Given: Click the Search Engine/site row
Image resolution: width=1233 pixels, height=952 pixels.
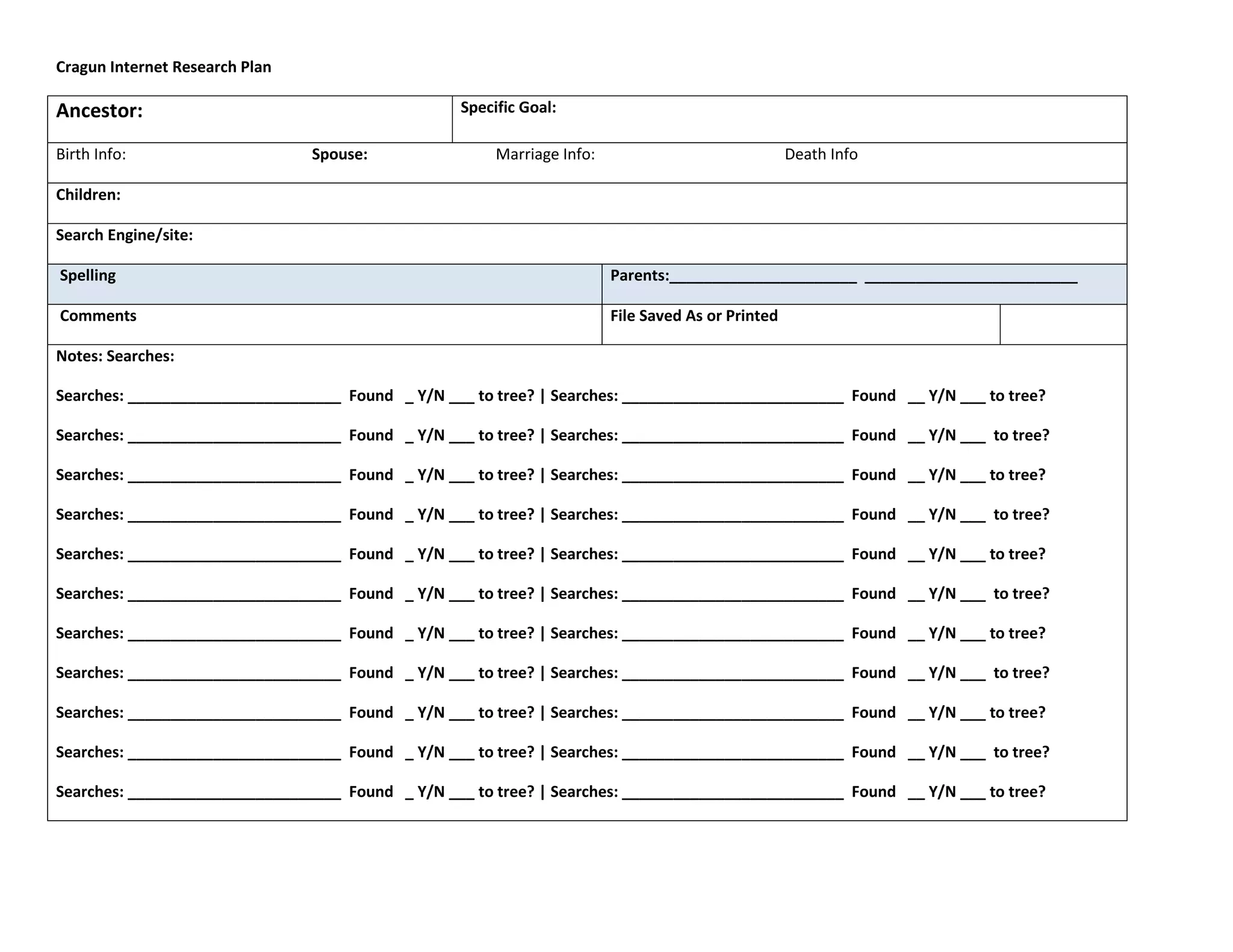Looking at the screenshot, I should pyautogui.click(x=586, y=243).
